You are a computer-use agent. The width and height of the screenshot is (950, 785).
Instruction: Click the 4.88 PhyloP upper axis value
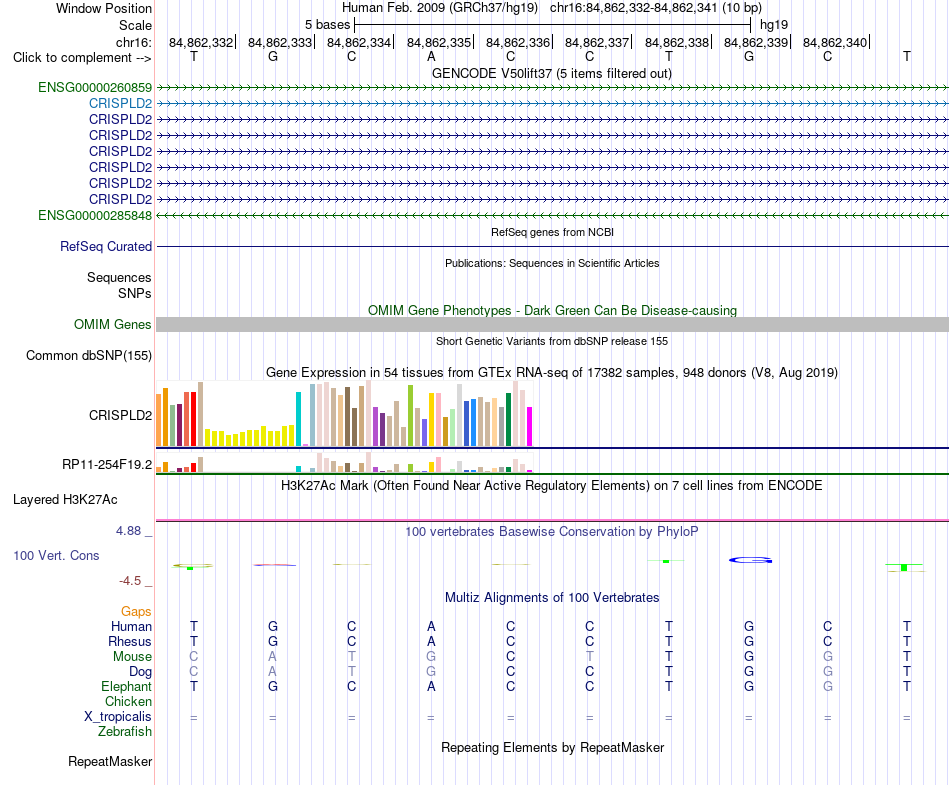(x=128, y=531)
